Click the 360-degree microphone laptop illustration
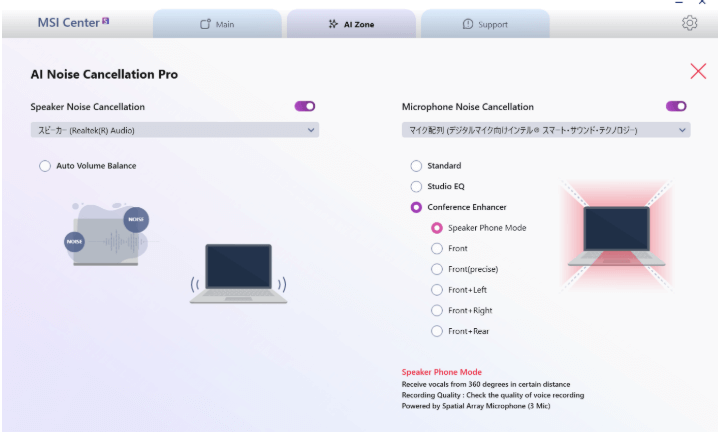Screen dimensions: 720x436 click(x=616, y=236)
